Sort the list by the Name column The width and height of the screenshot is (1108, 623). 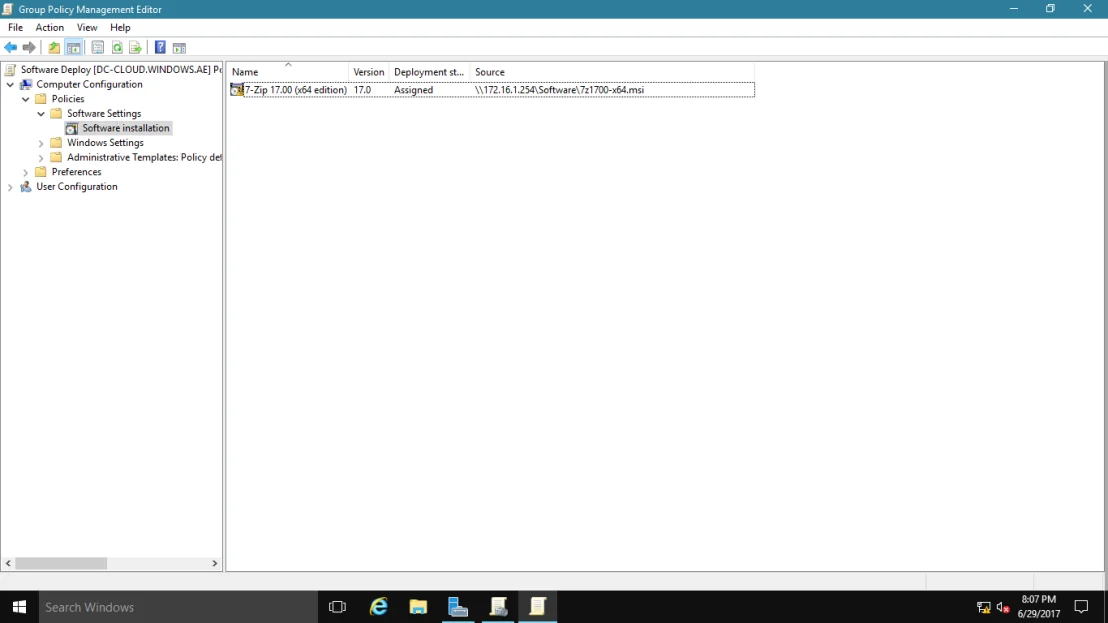point(288,71)
